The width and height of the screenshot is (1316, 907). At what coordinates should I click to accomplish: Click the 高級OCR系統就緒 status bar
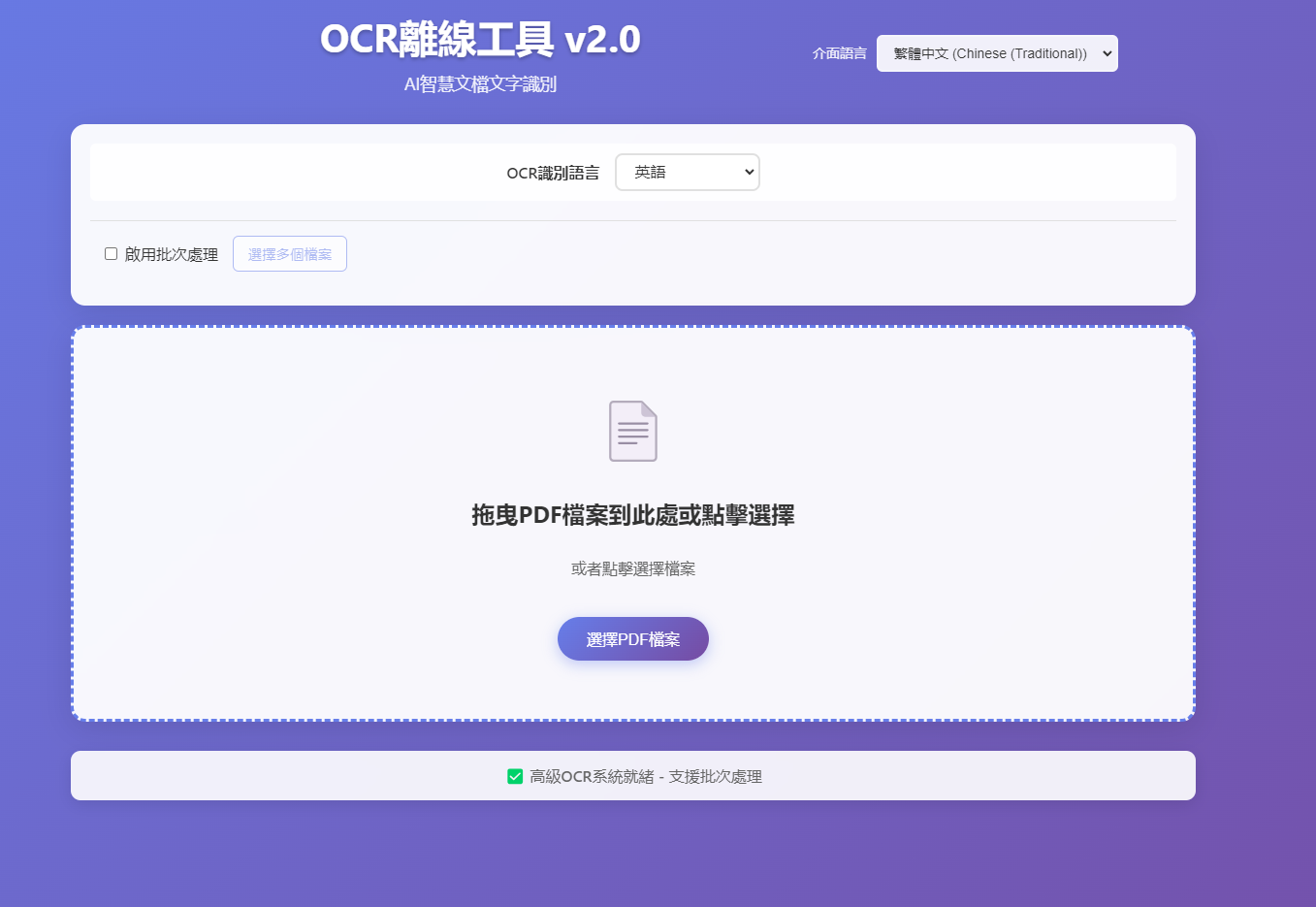pyautogui.click(x=633, y=776)
